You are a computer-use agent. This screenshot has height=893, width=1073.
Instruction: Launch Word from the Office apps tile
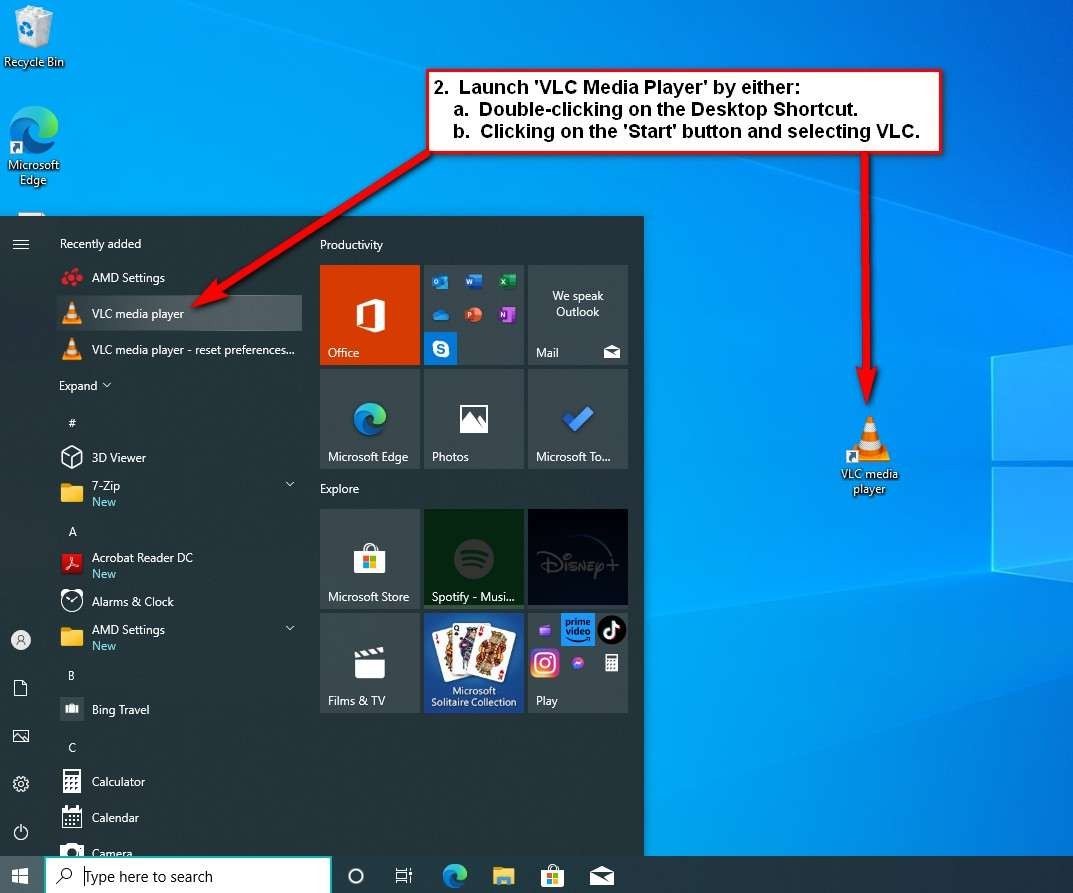click(474, 281)
